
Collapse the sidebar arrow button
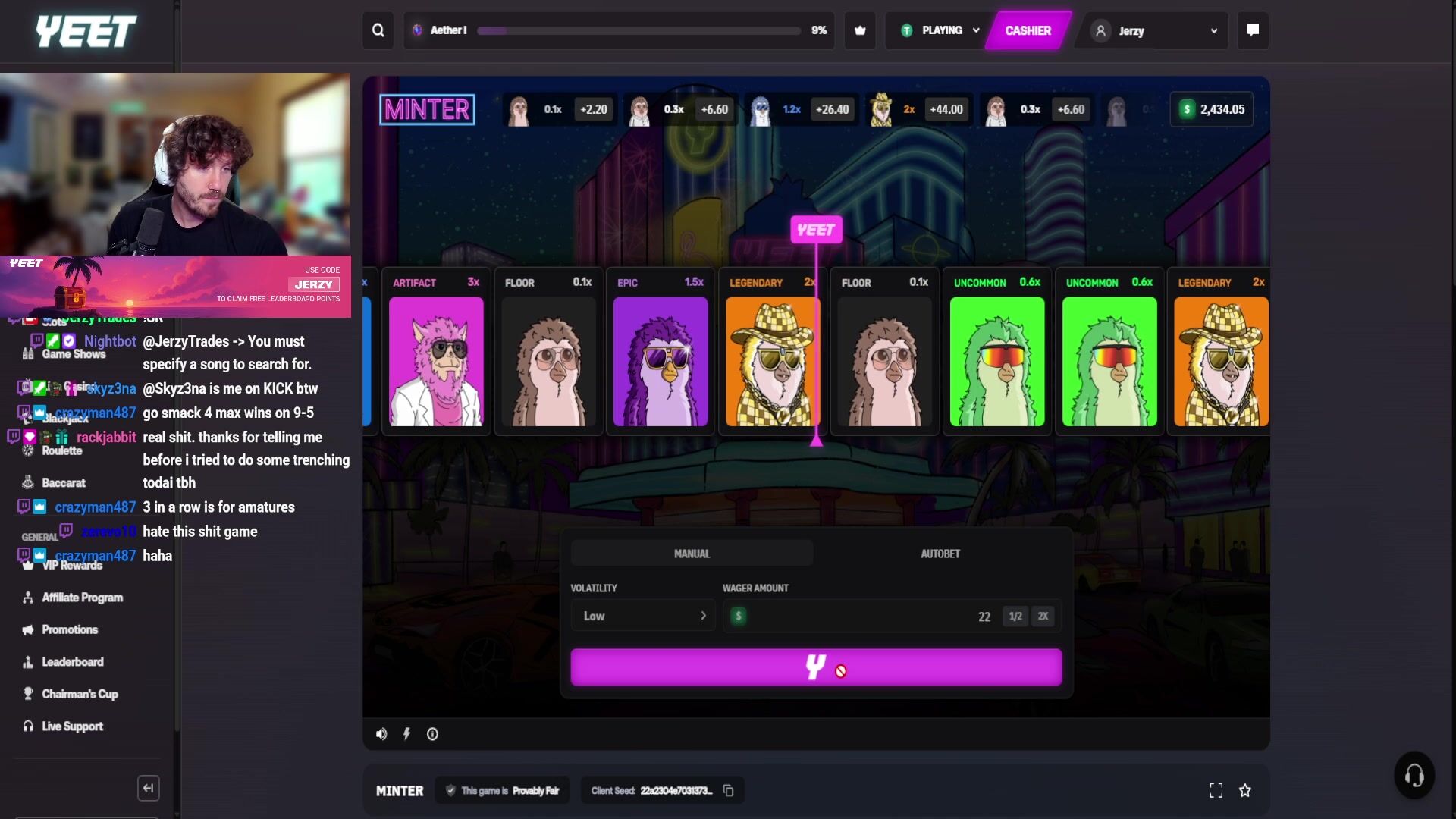[149, 788]
